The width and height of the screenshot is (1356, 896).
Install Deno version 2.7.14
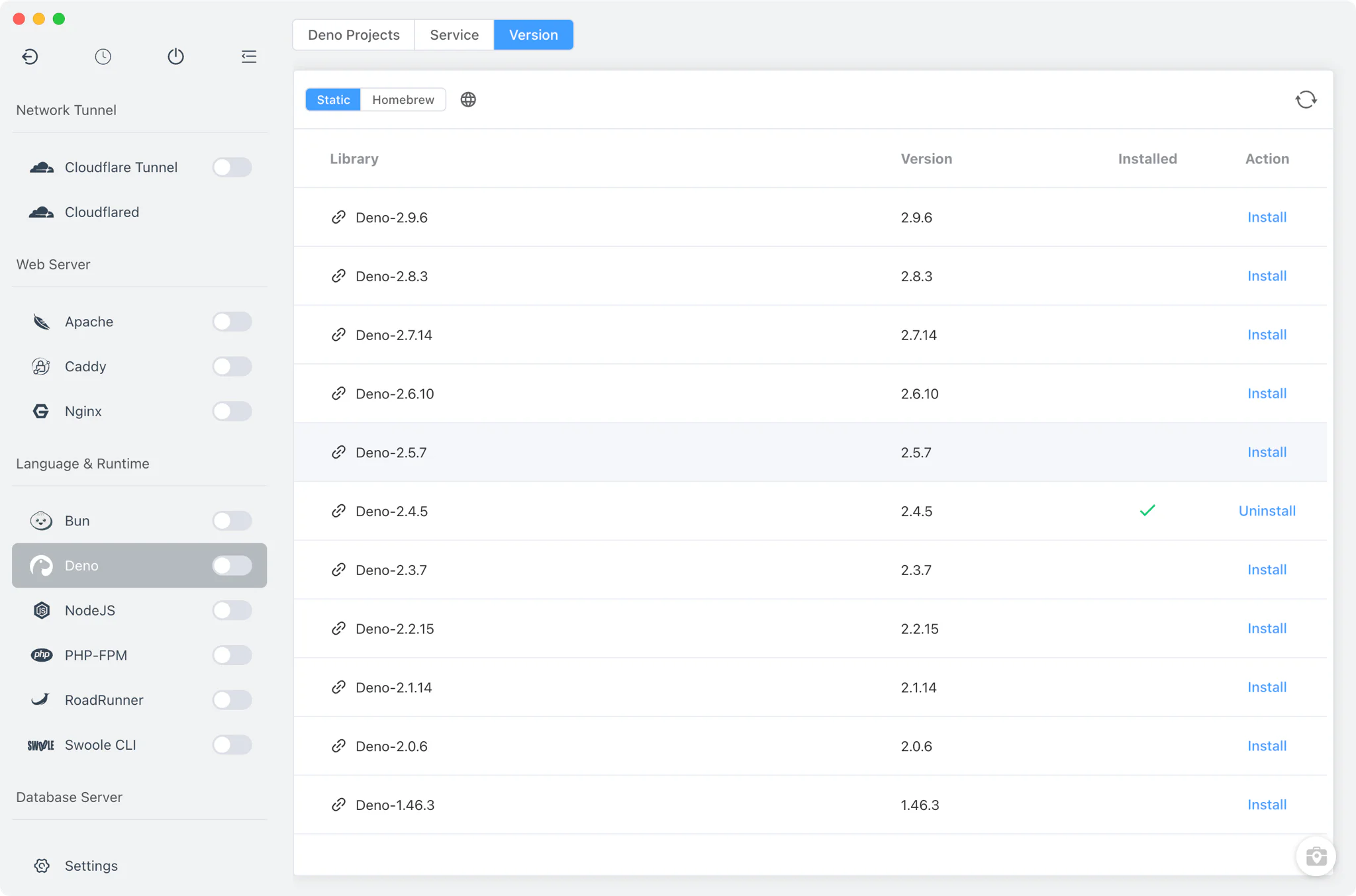1267,335
